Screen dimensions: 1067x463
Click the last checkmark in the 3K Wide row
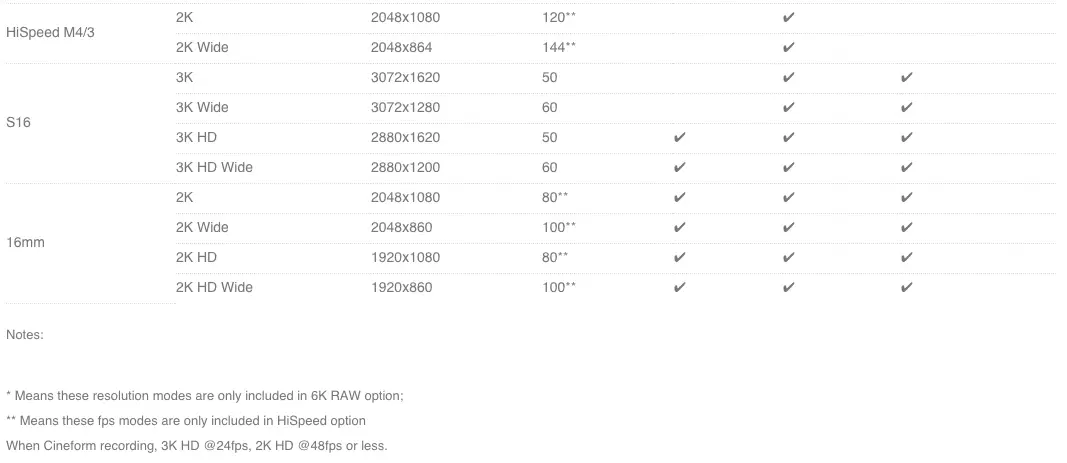(906, 108)
